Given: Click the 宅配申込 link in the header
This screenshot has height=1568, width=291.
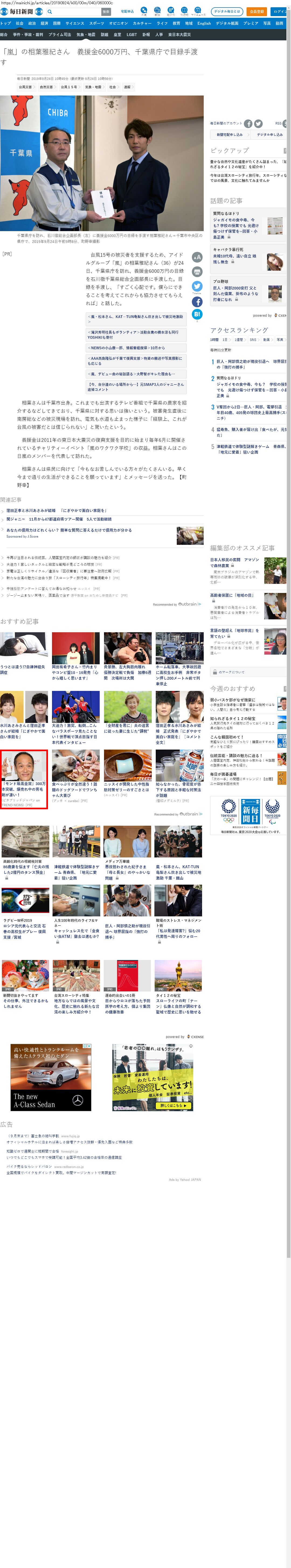Looking at the screenshot, I should pos(127,12).
